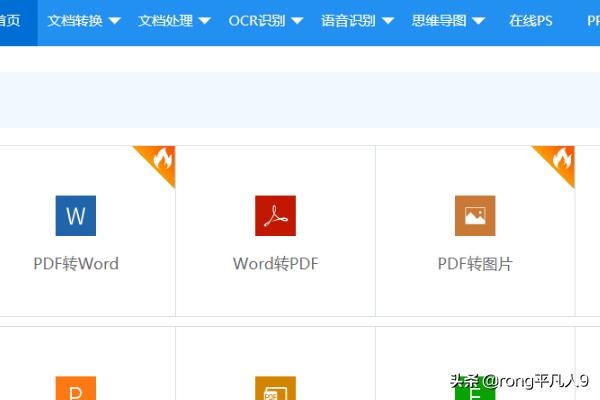
Task: Go to 在线PS in navigation bar
Action: tap(531, 21)
